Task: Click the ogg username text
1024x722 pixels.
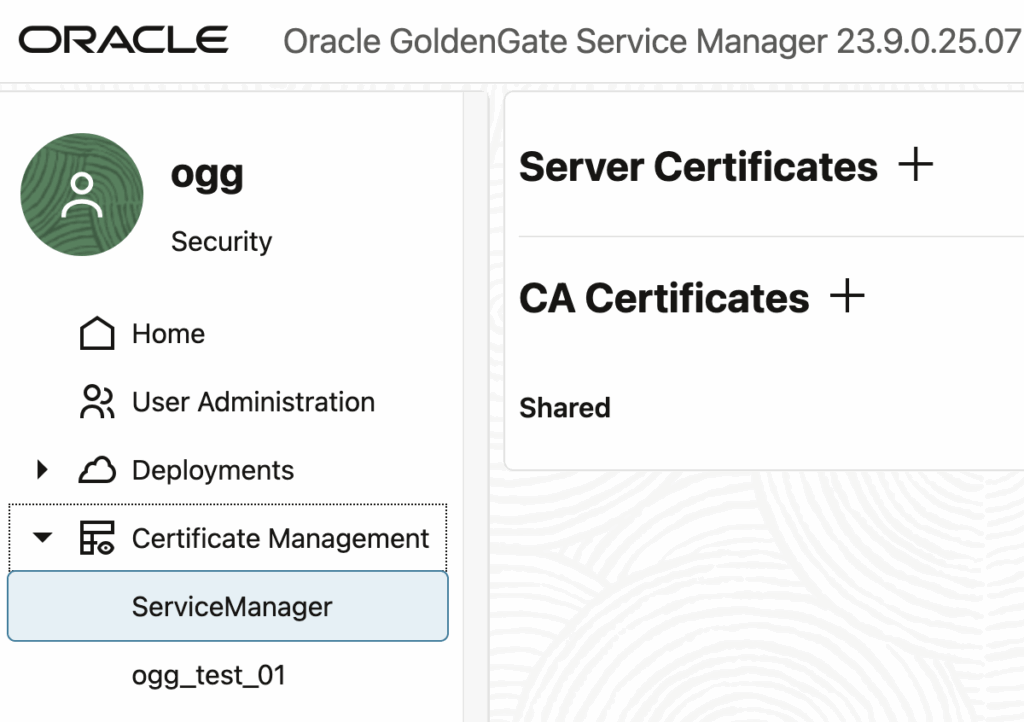Action: tap(206, 174)
